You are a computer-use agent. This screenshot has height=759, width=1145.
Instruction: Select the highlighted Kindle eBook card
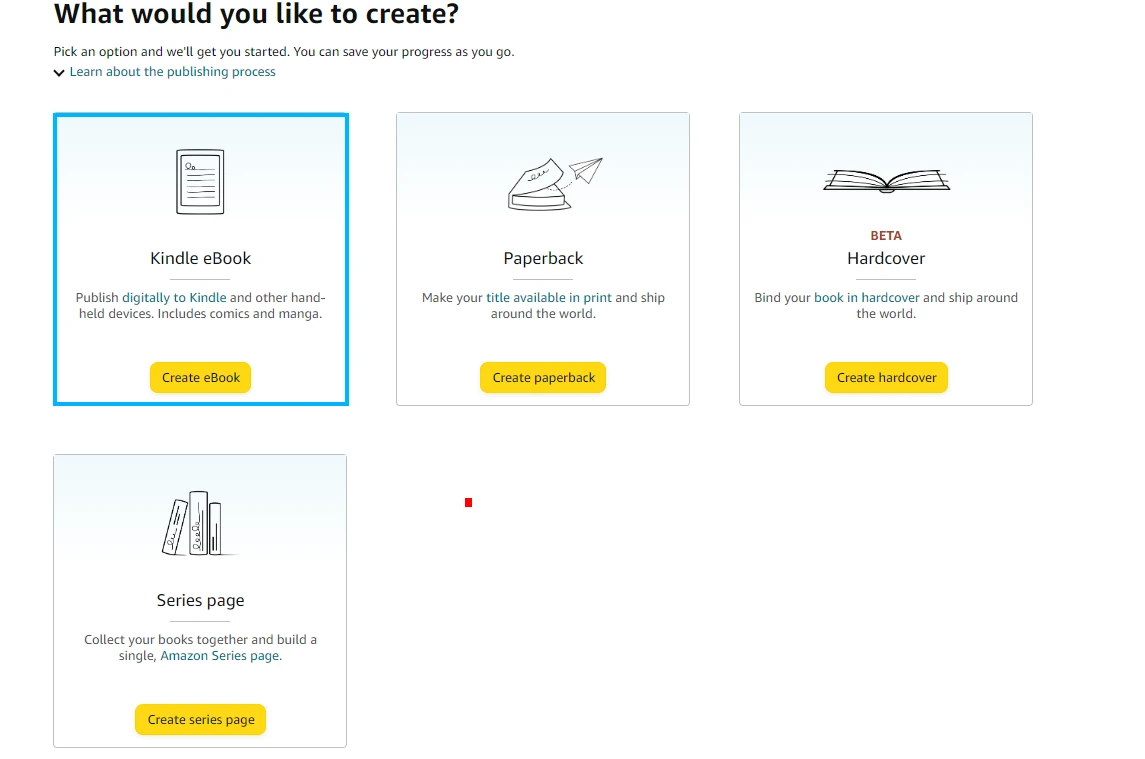(x=200, y=258)
